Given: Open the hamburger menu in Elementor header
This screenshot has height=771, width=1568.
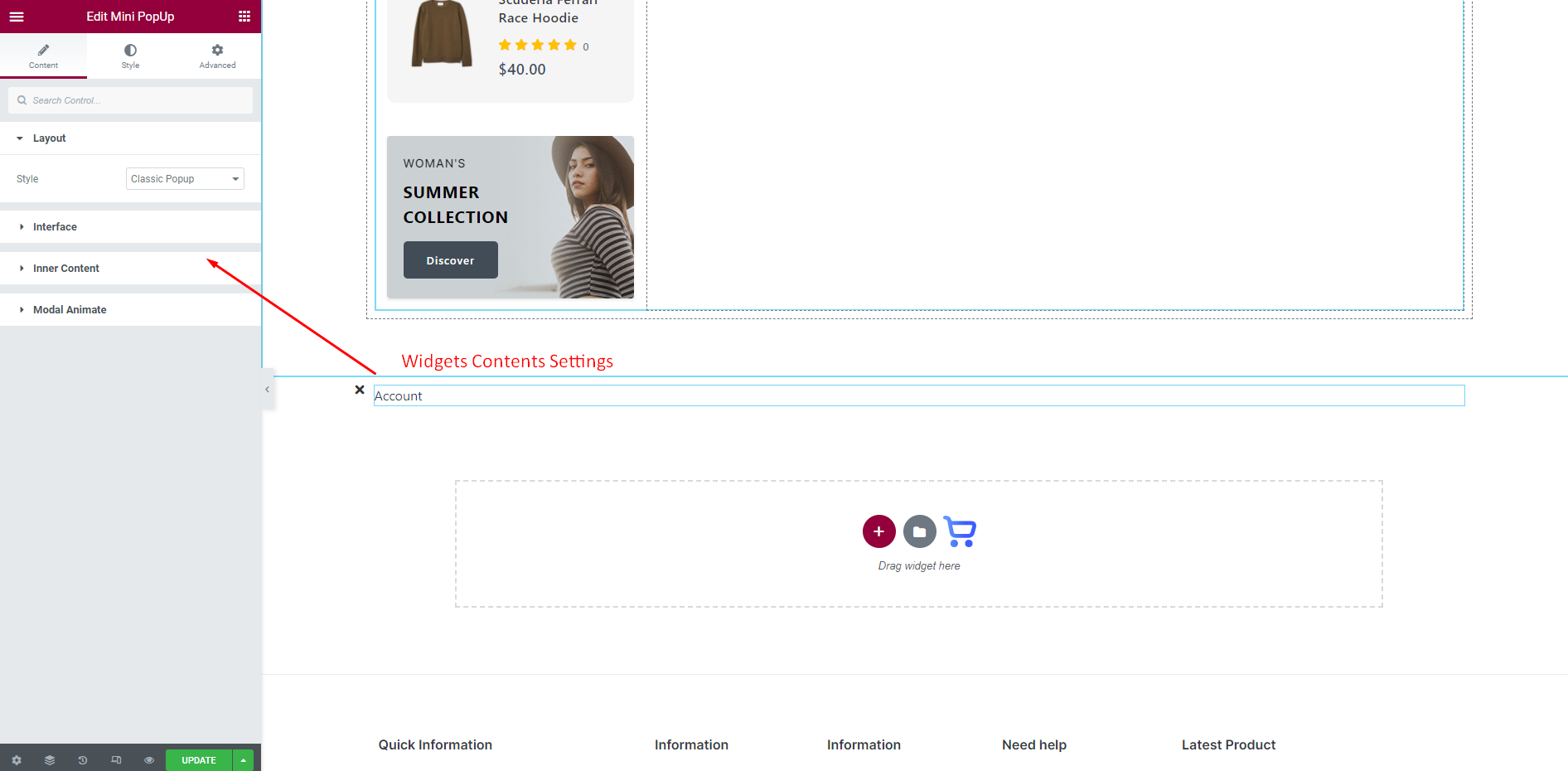Looking at the screenshot, I should pyautogui.click(x=17, y=17).
